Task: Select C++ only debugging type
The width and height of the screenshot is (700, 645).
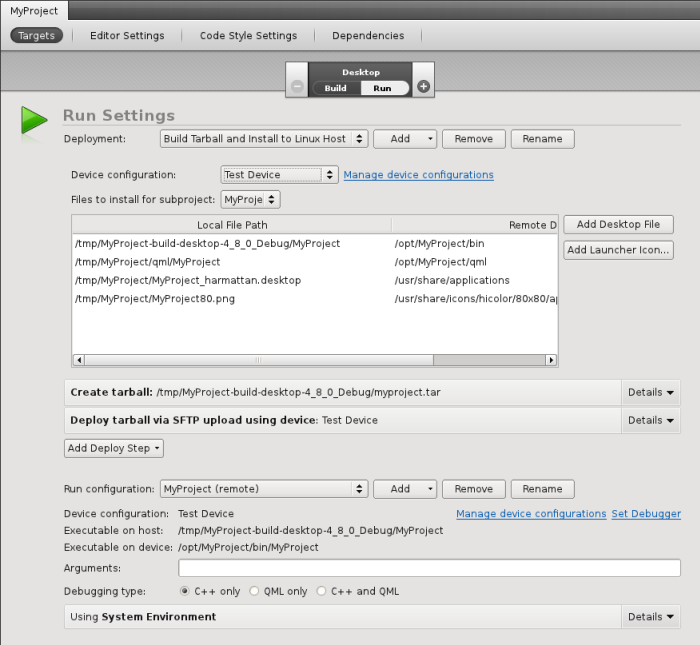Action: tap(184, 591)
